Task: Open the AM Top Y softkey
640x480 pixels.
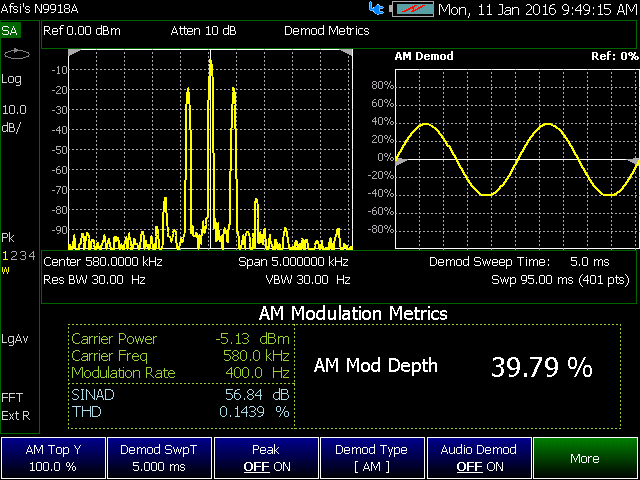Action: [x=53, y=458]
